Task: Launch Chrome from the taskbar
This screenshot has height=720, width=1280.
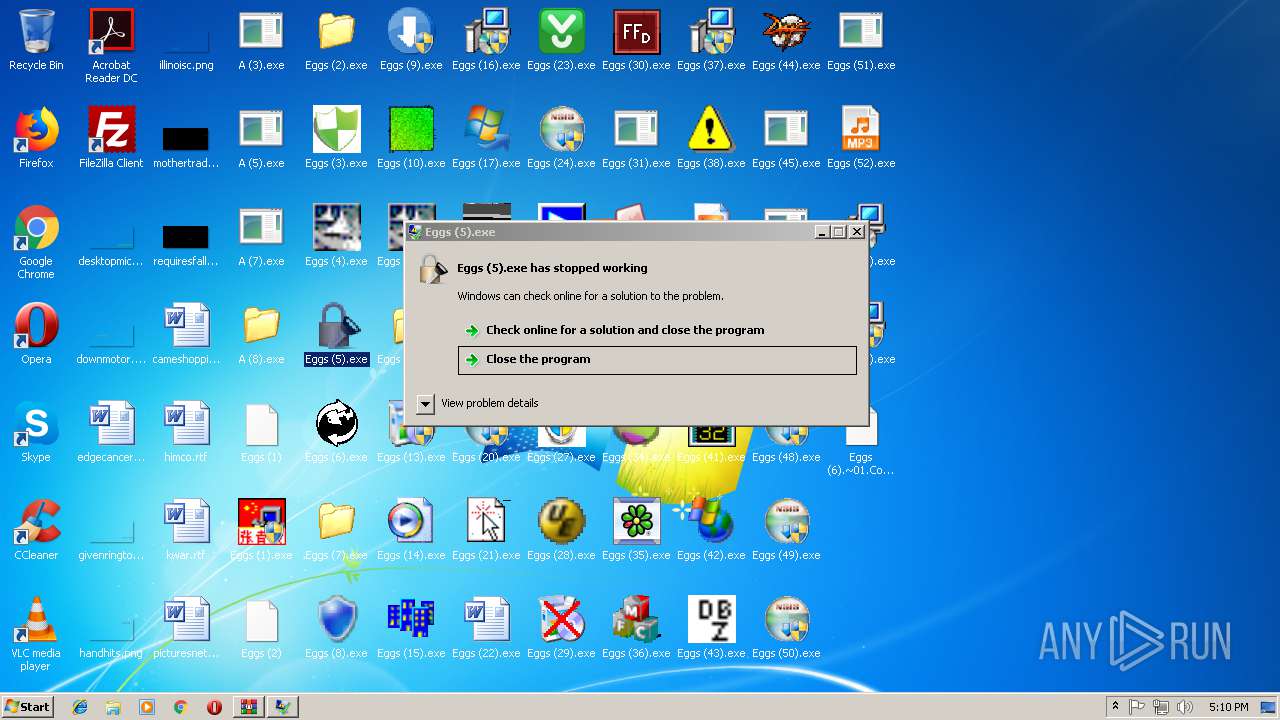Action: [181, 707]
